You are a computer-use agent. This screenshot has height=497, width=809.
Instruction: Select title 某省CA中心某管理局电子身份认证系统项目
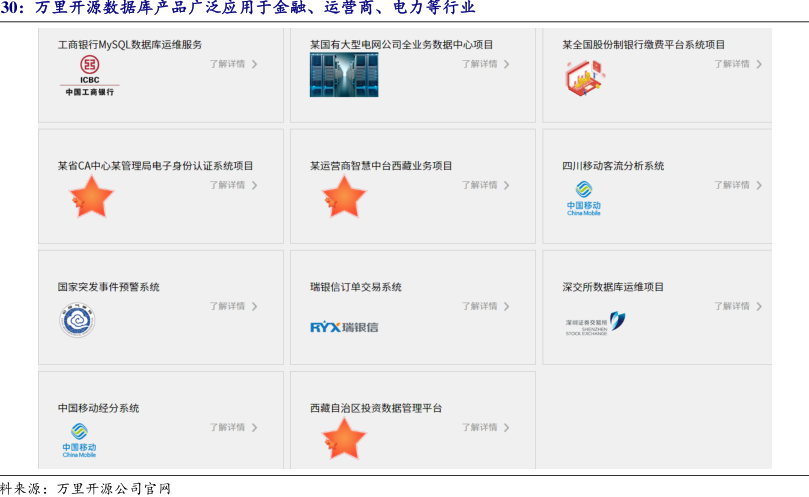coord(155,166)
